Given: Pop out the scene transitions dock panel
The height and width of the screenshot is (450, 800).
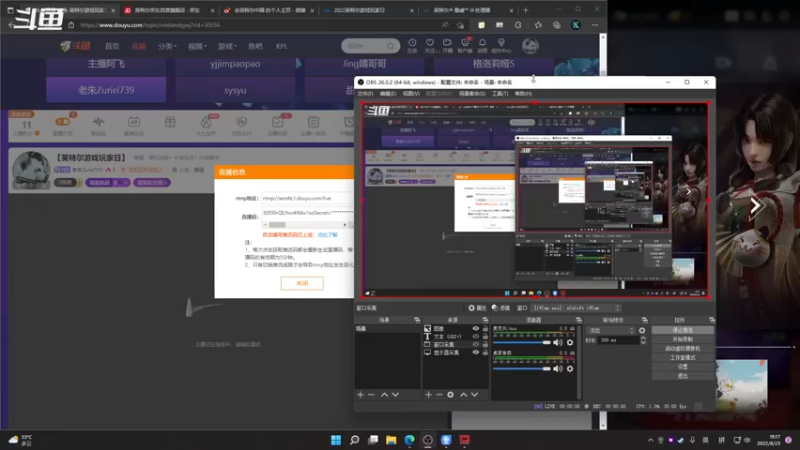Looking at the screenshot, I should (645, 320).
